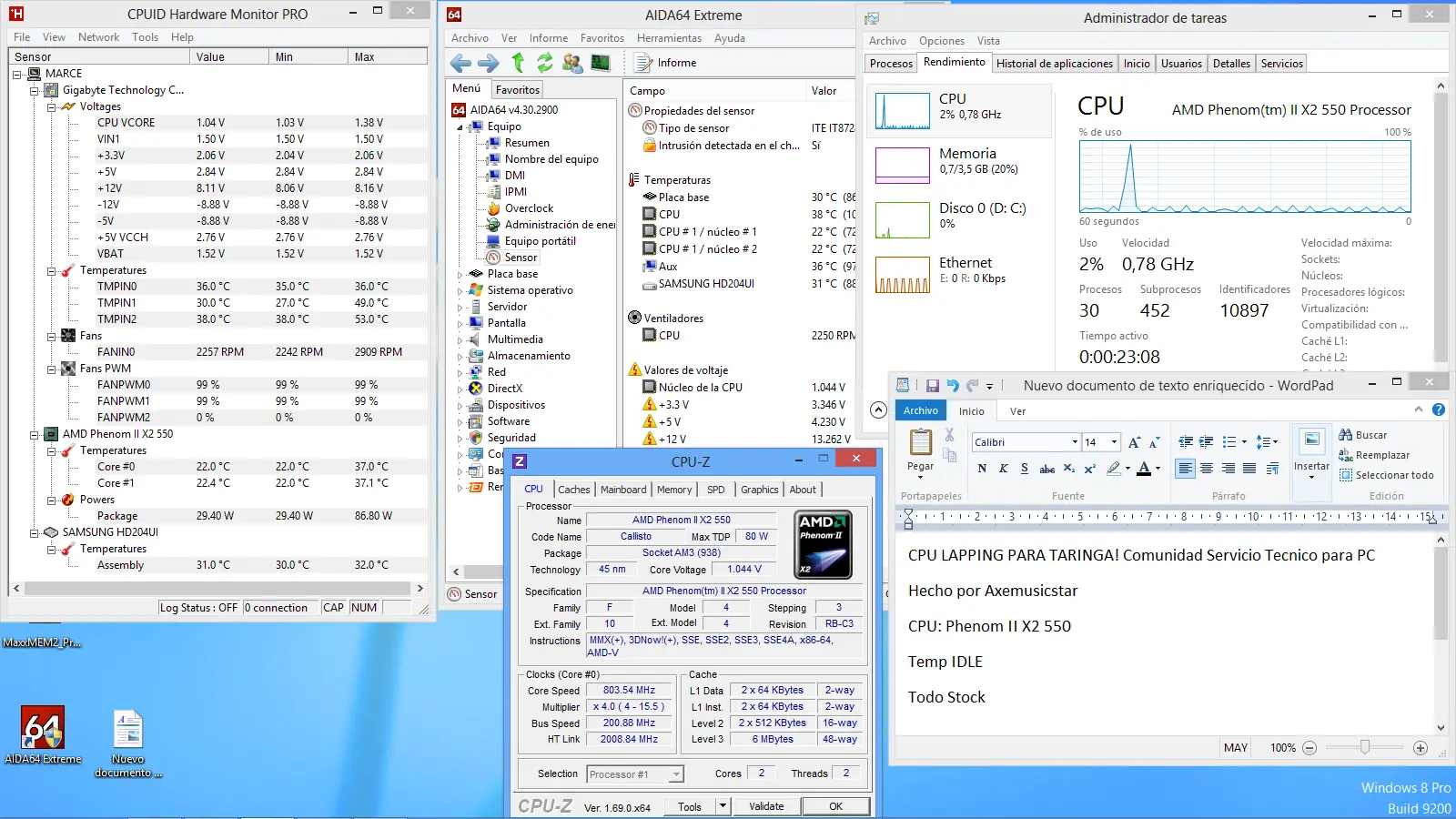Select Memoria in Task Manager performance list
This screenshot has width=1456, height=819.
click(957, 164)
